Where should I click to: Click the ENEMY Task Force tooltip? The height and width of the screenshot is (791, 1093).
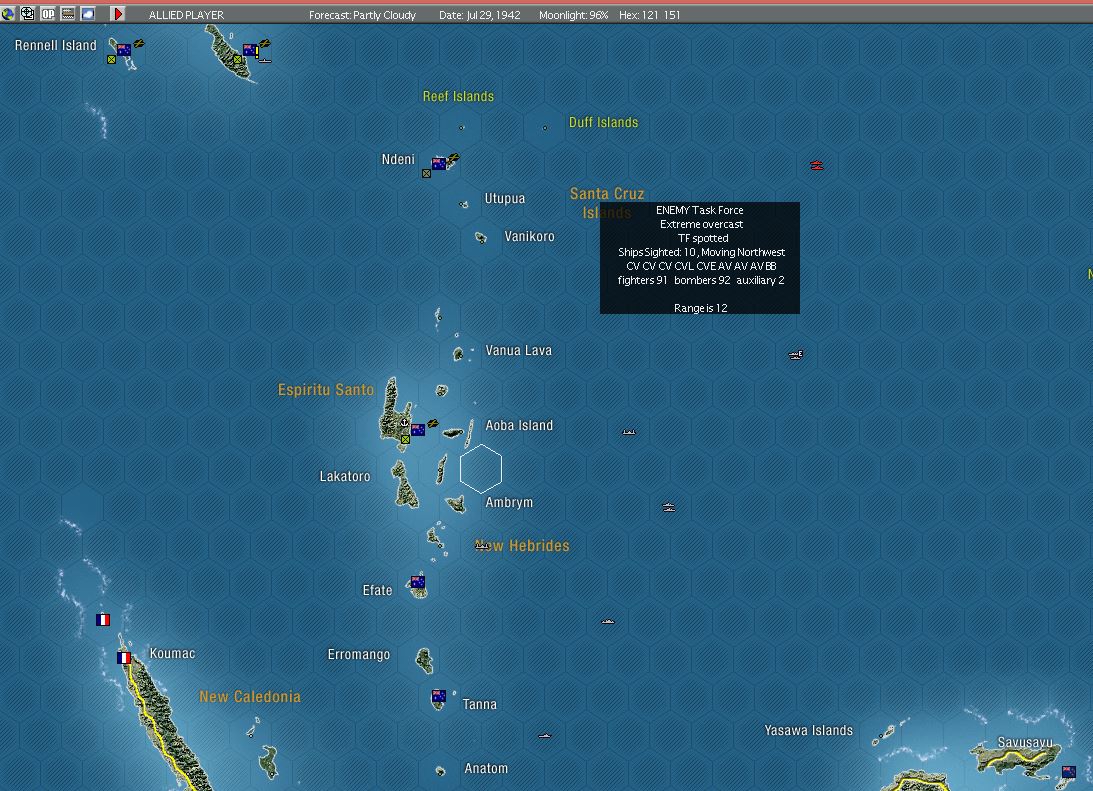pos(700,258)
